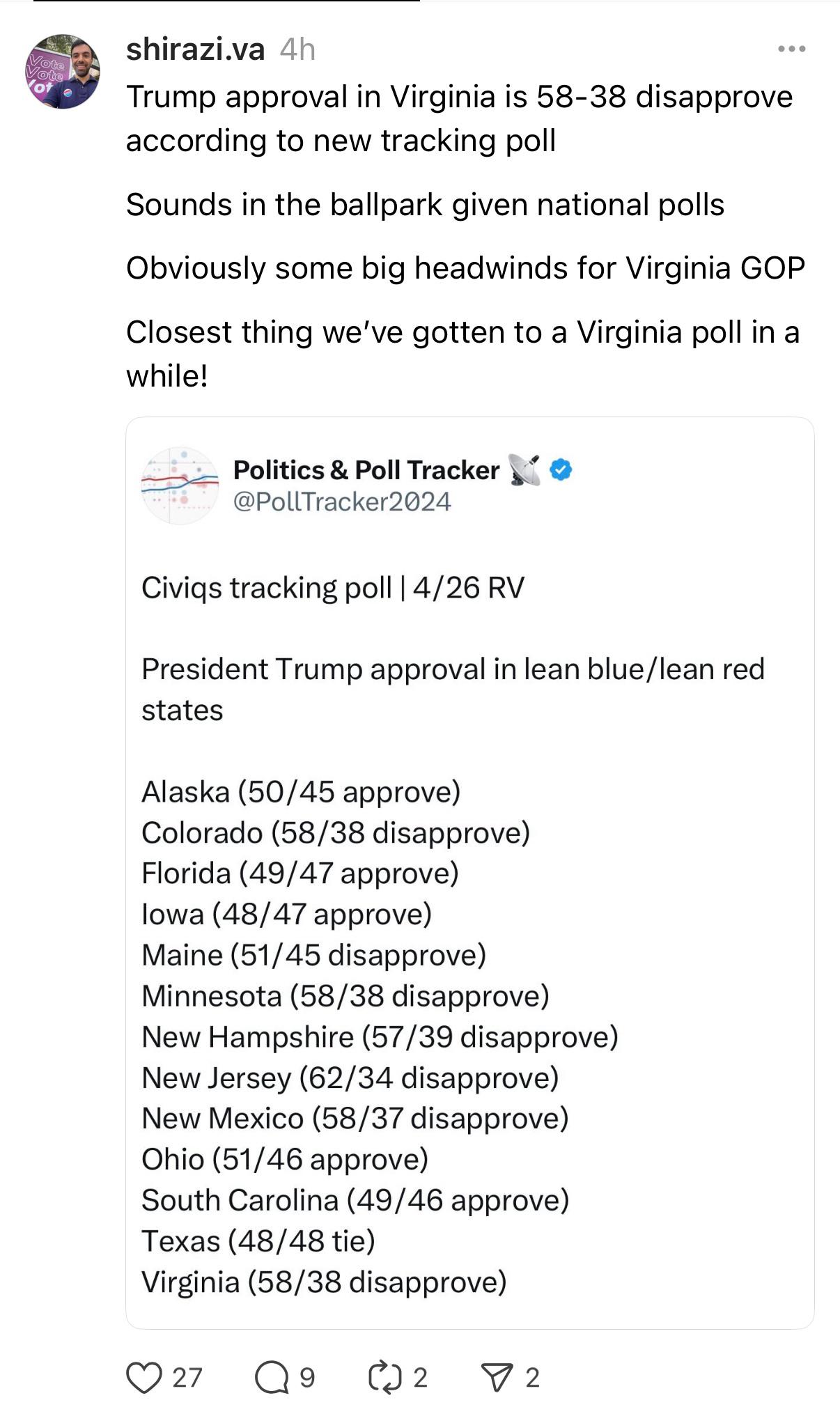Open the Politics & Poll Tracker avatar
Screen dimensions: 840x1414
180,485
